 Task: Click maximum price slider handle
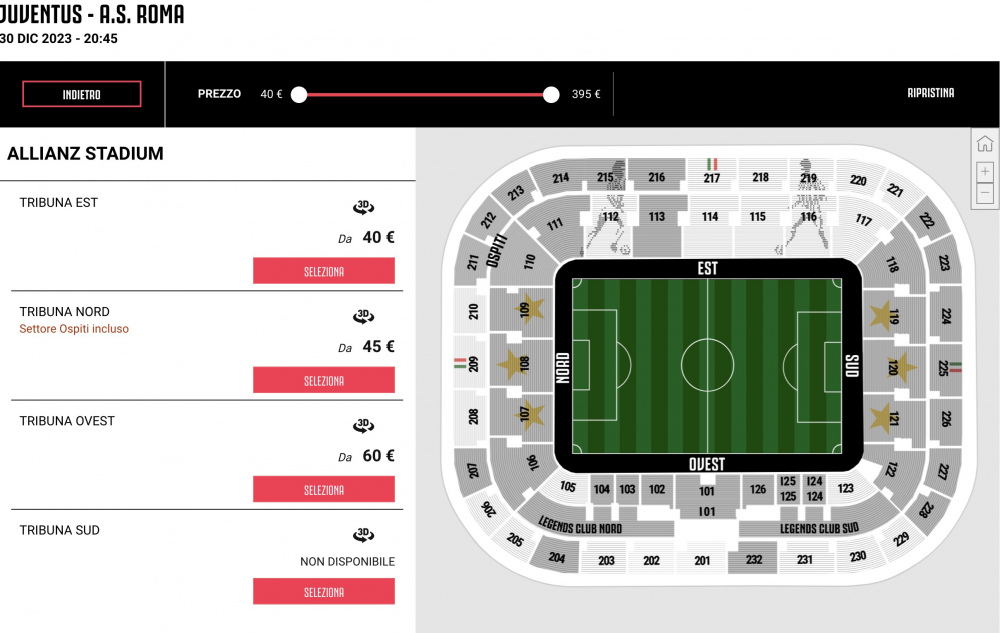point(552,95)
